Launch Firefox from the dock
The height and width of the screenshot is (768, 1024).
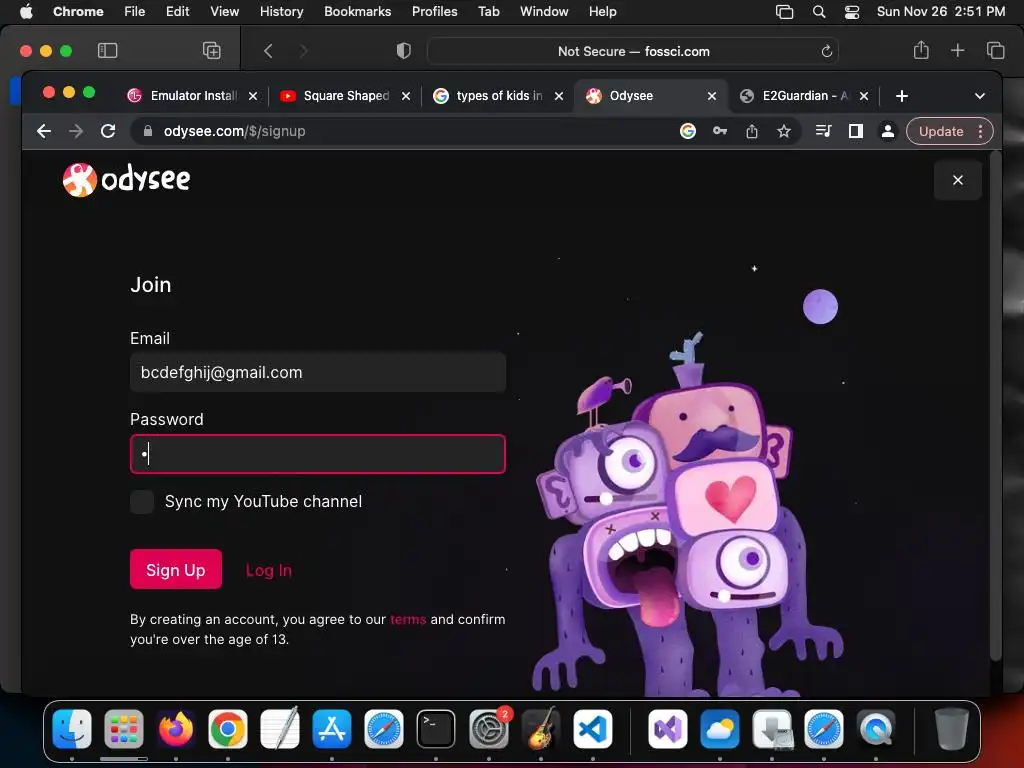pyautogui.click(x=176, y=729)
